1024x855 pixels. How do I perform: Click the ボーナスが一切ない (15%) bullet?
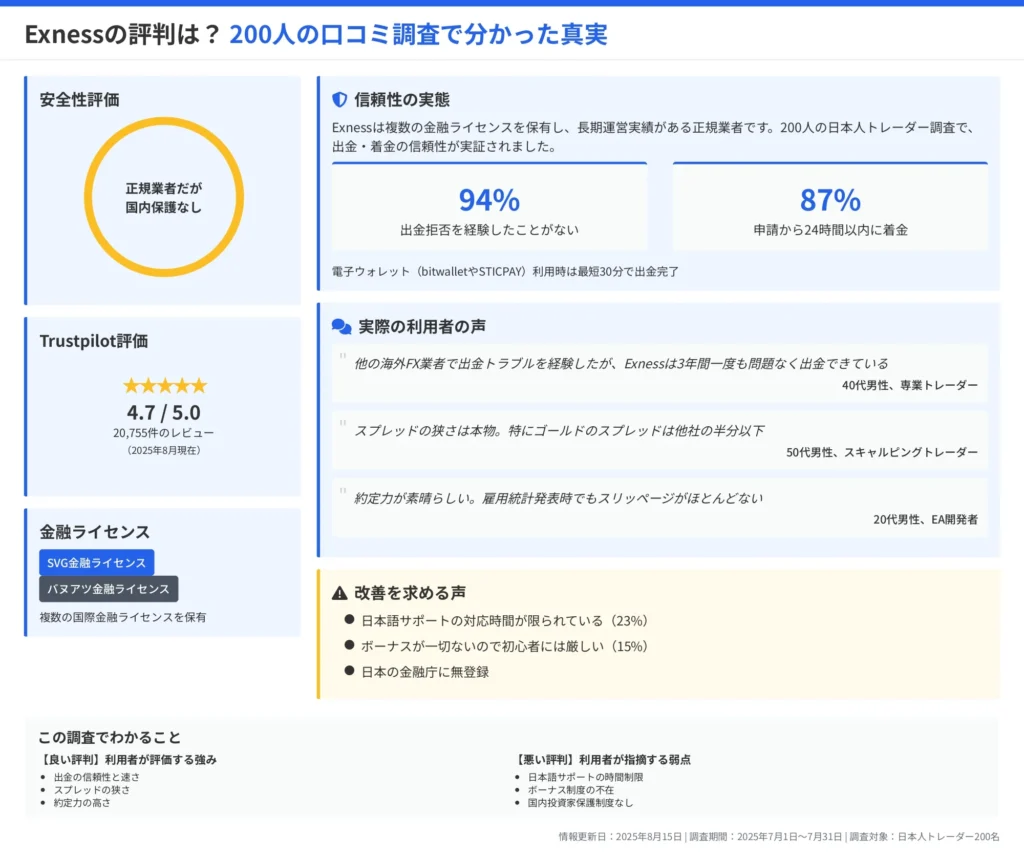click(x=504, y=646)
